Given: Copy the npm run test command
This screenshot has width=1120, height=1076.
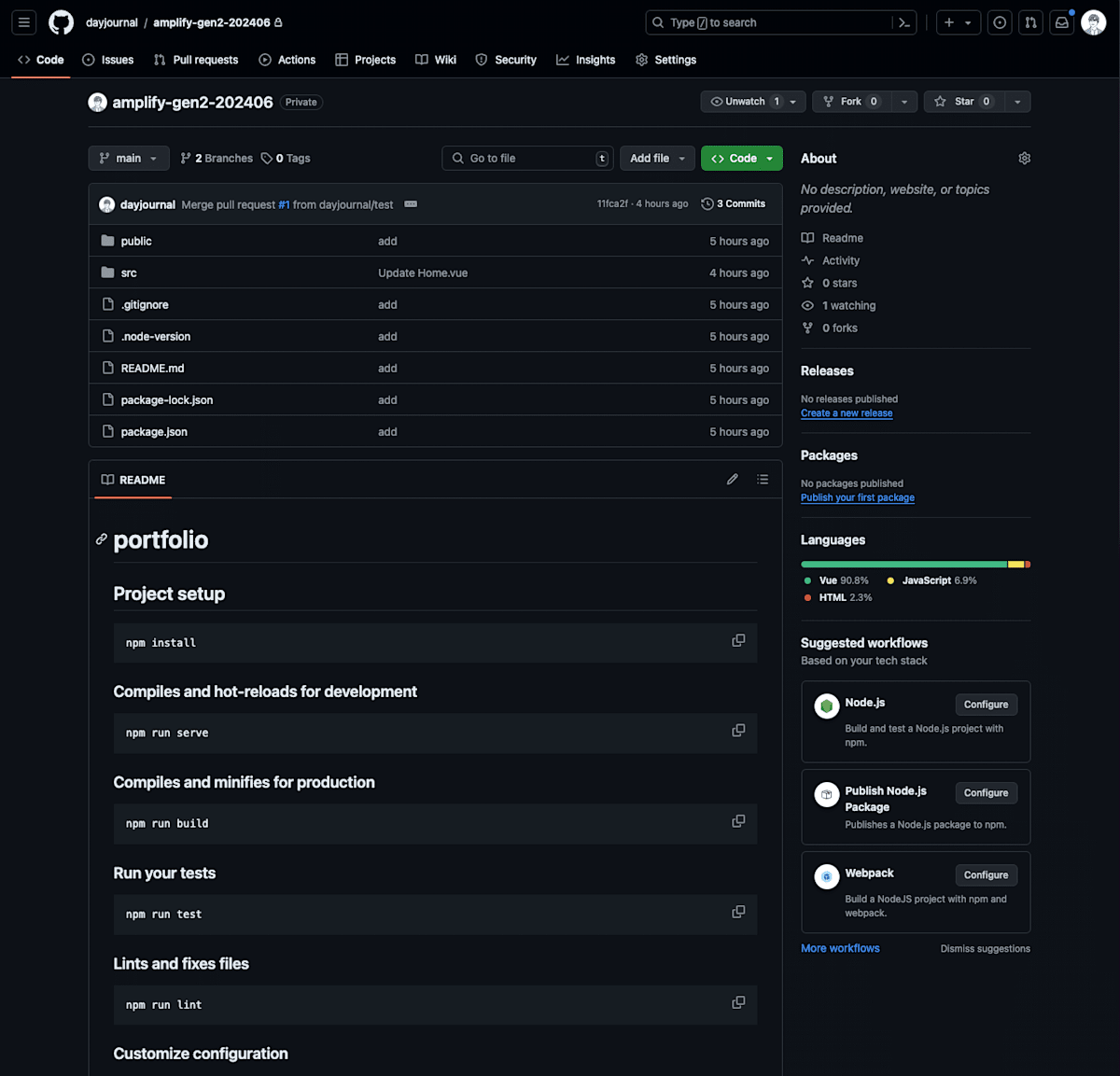Looking at the screenshot, I should (738, 912).
